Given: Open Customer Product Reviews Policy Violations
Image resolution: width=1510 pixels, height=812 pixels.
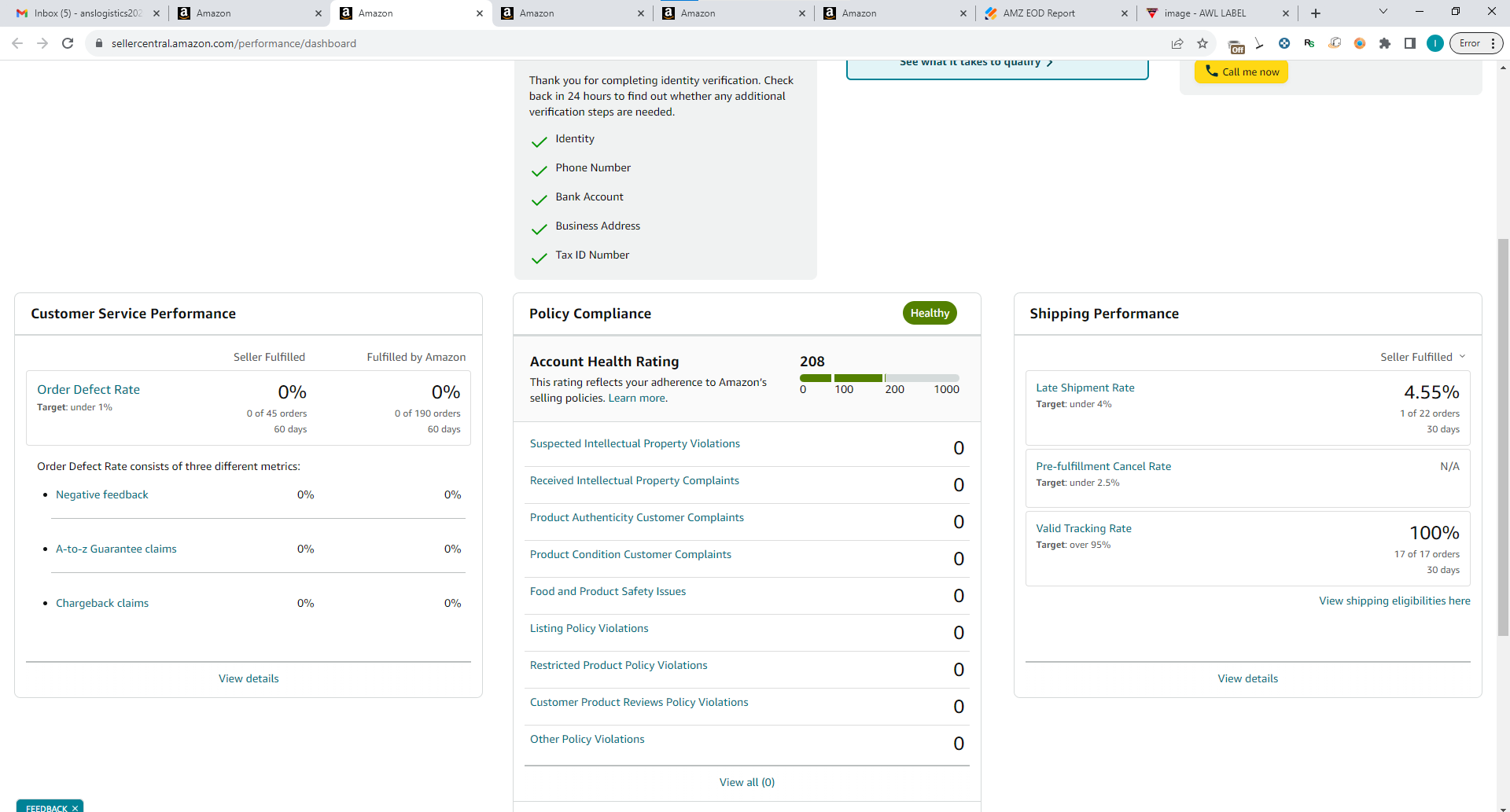Looking at the screenshot, I should tap(639, 703).
